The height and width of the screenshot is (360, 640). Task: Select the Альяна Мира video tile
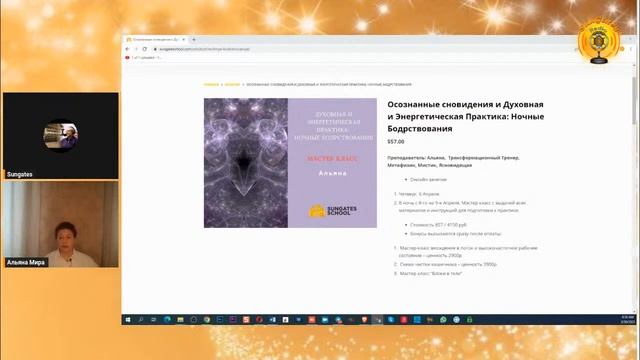click(61, 224)
